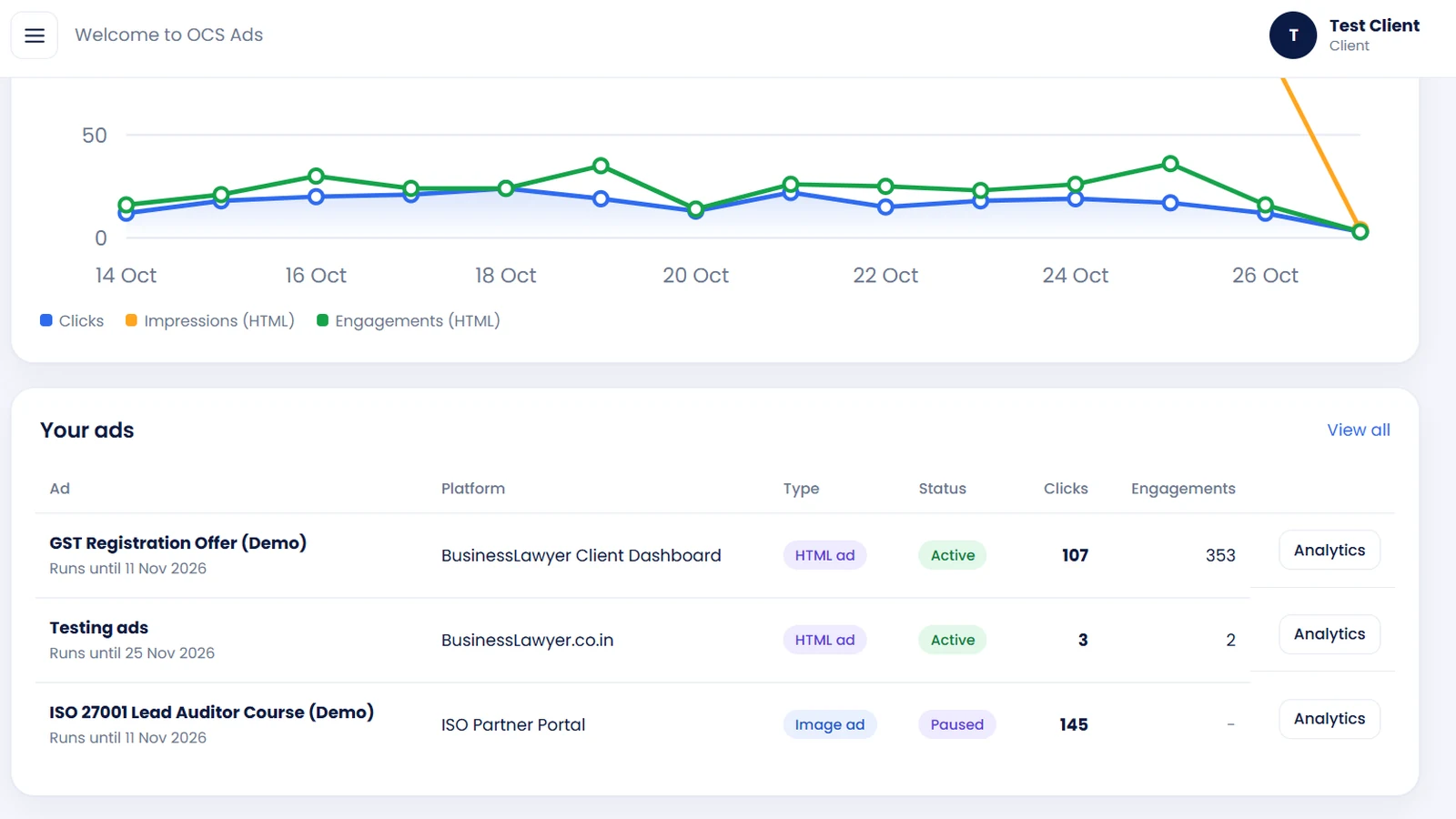
Task: Click the Your ads heading
Action: point(87,430)
